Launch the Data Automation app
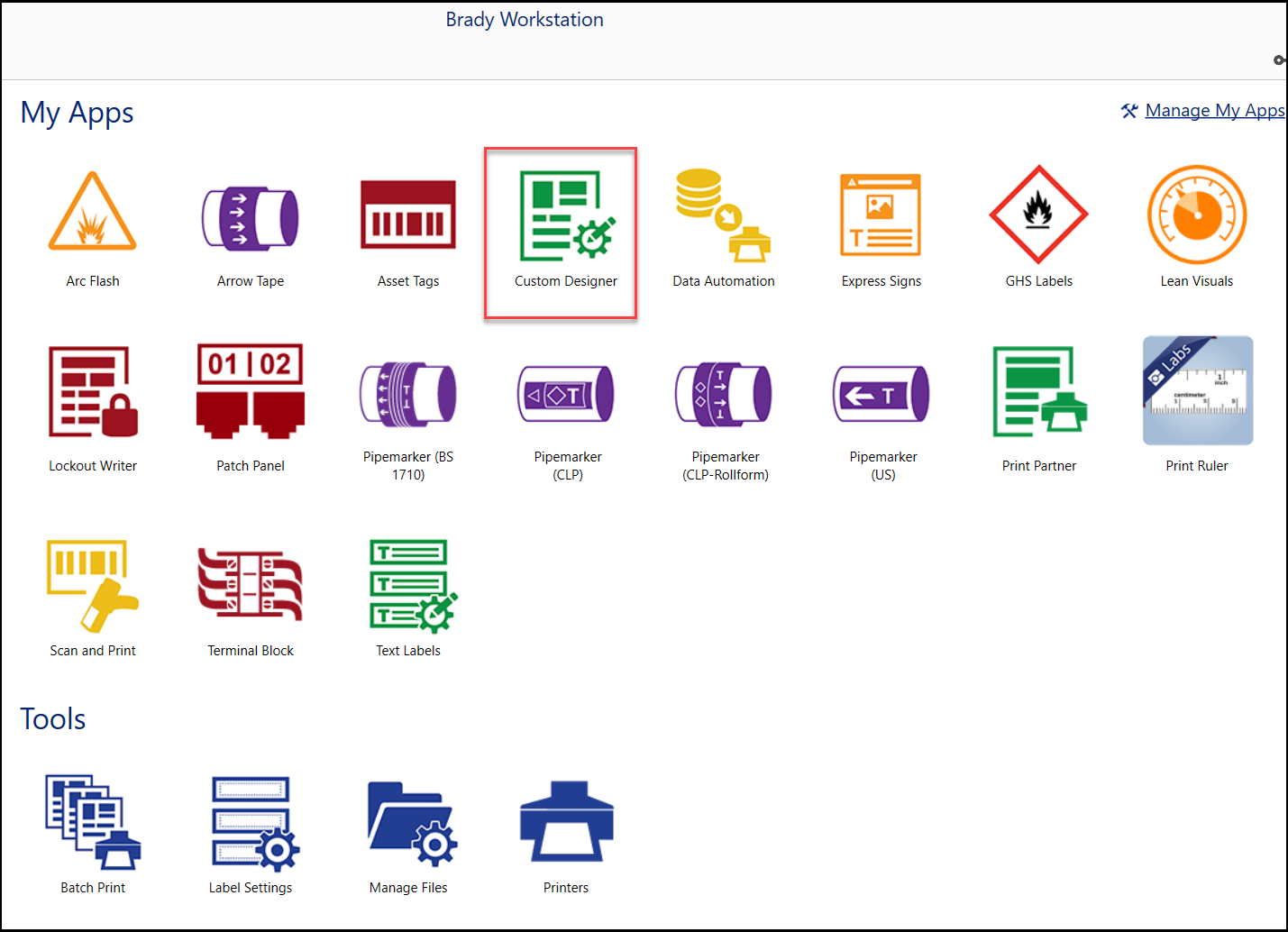The height and width of the screenshot is (932, 1288). 723,217
